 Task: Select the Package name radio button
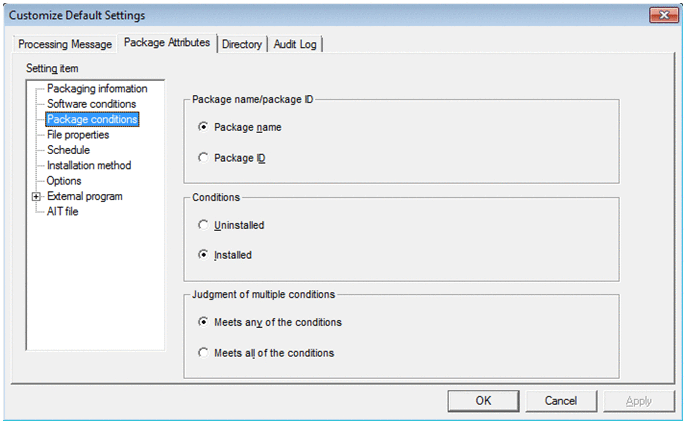click(204, 127)
